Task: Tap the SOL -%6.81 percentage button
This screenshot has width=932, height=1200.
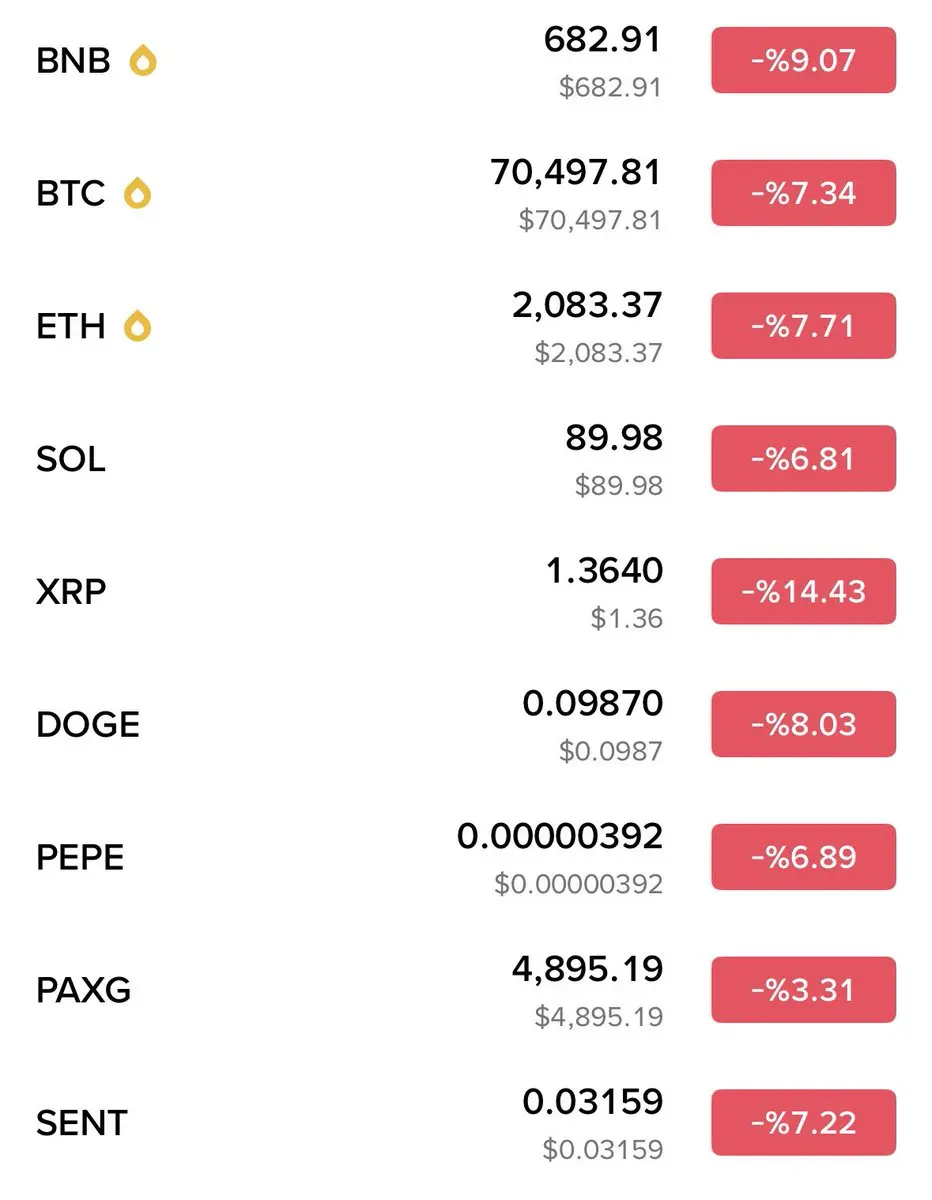Action: click(x=803, y=459)
